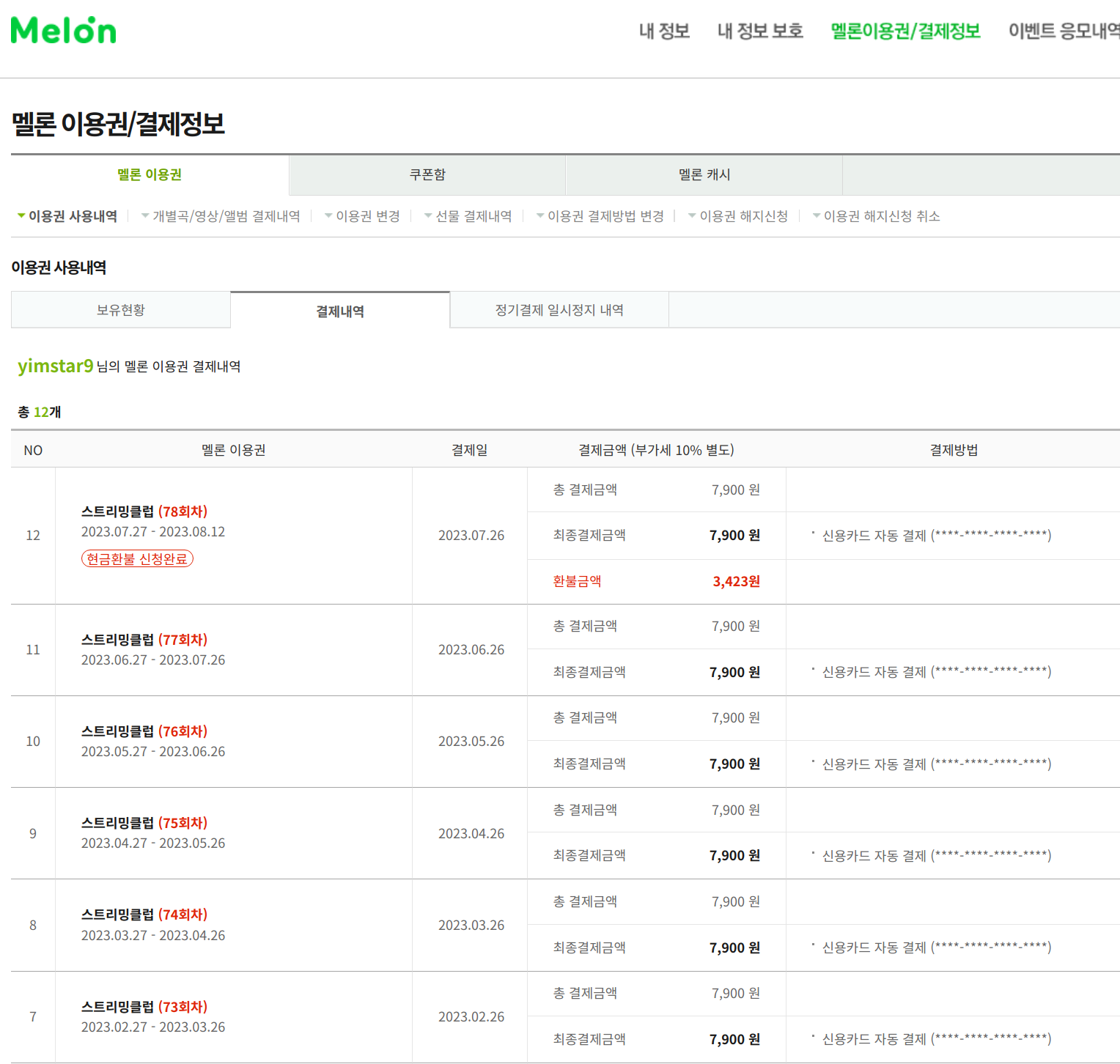The width and height of the screenshot is (1120, 1064).
Task: Click 스트리밍클럽 (78회차) title
Action: tap(144, 511)
